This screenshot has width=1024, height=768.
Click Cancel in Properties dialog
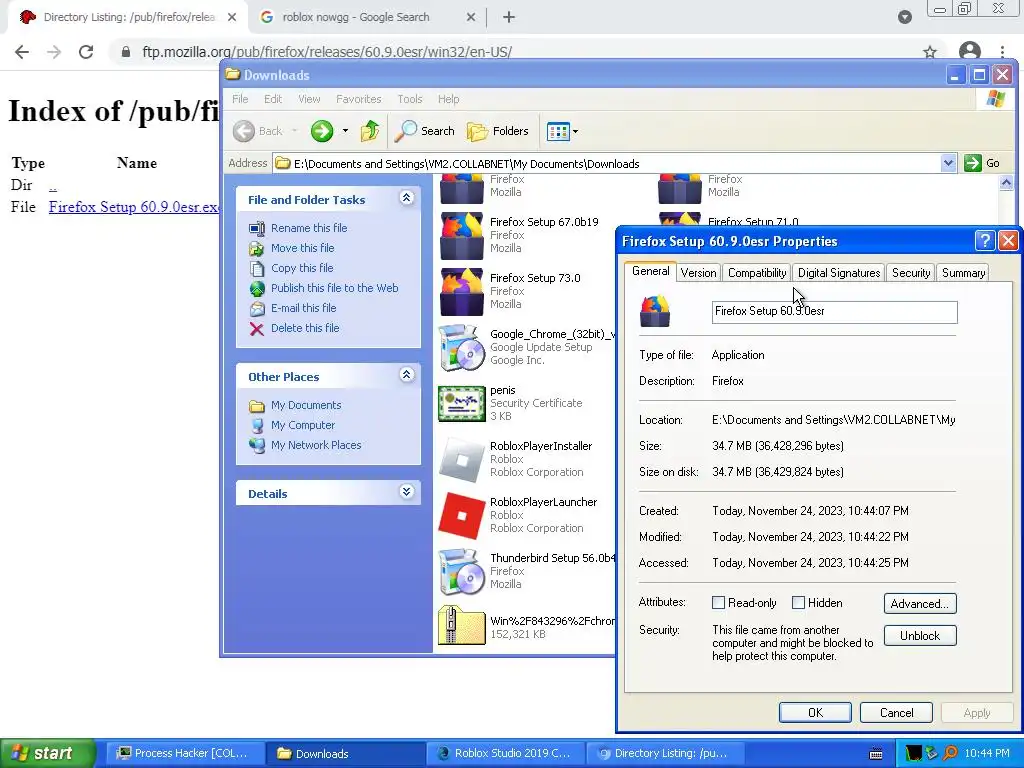pos(896,712)
